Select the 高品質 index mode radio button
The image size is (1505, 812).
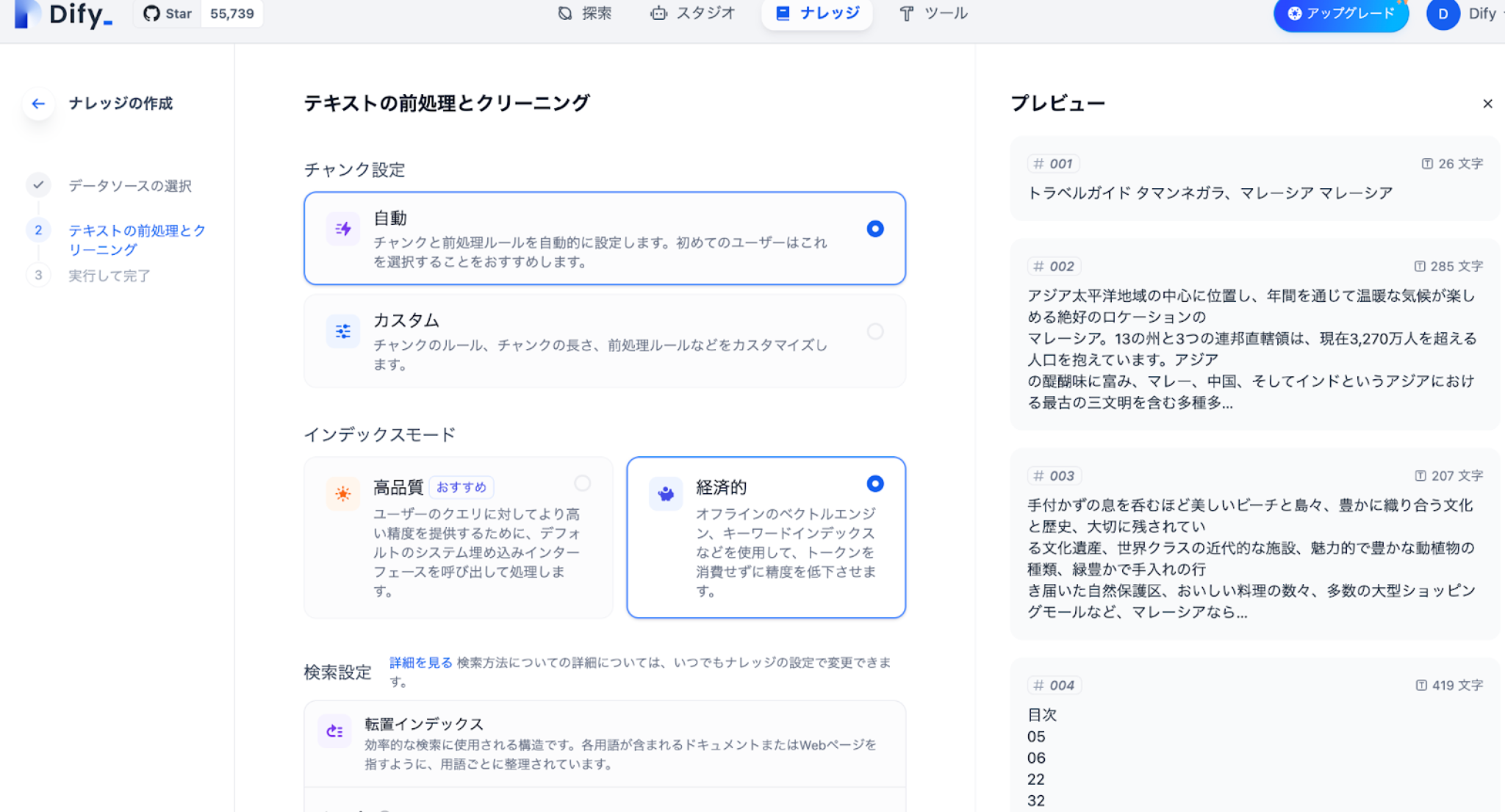pos(583,484)
